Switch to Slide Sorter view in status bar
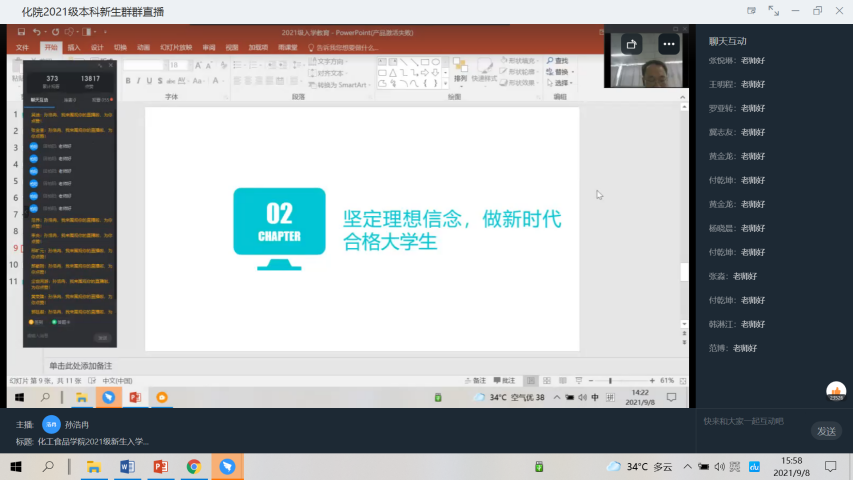The width and height of the screenshot is (853, 480). (547, 381)
